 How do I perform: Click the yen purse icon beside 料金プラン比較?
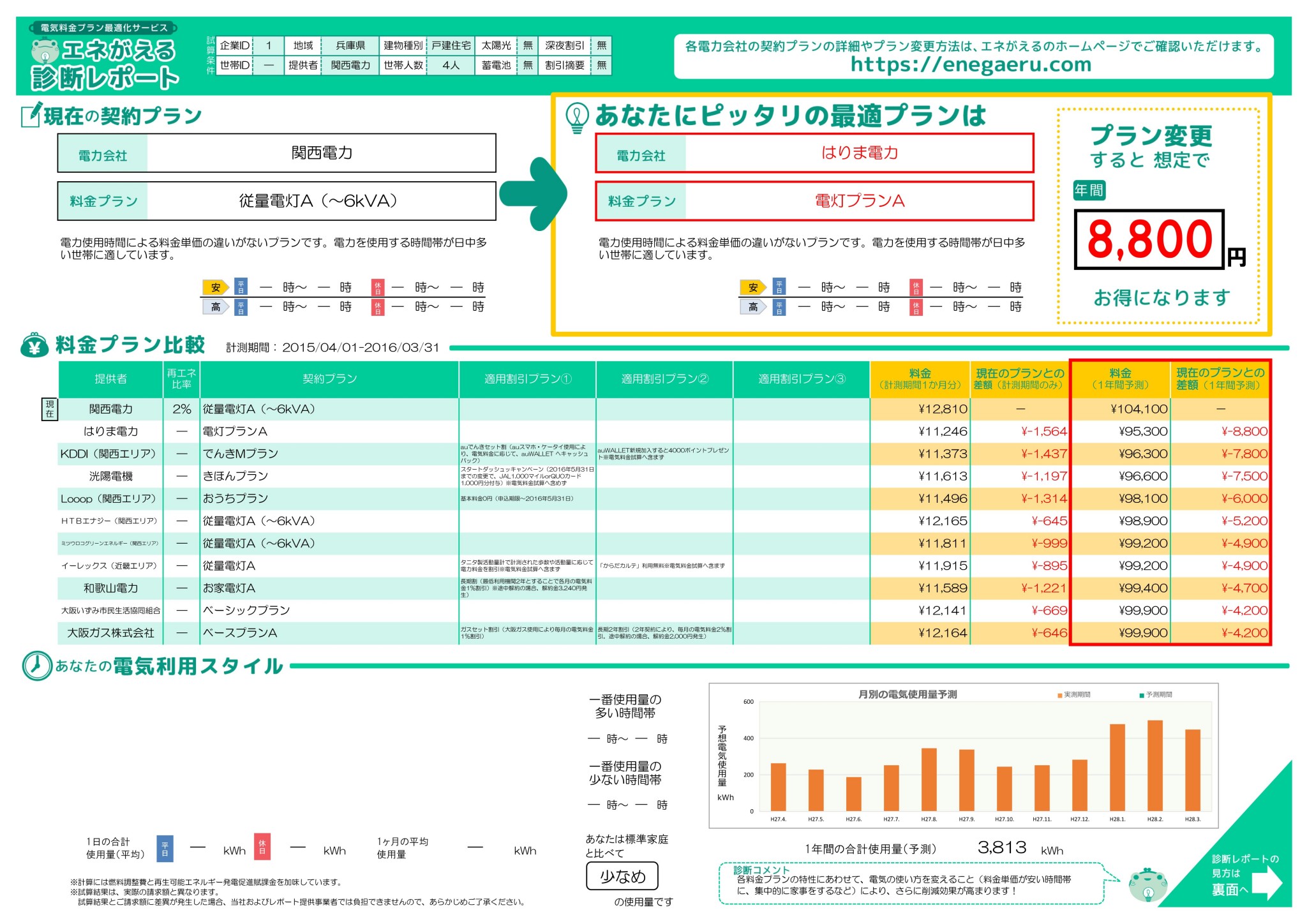(34, 345)
